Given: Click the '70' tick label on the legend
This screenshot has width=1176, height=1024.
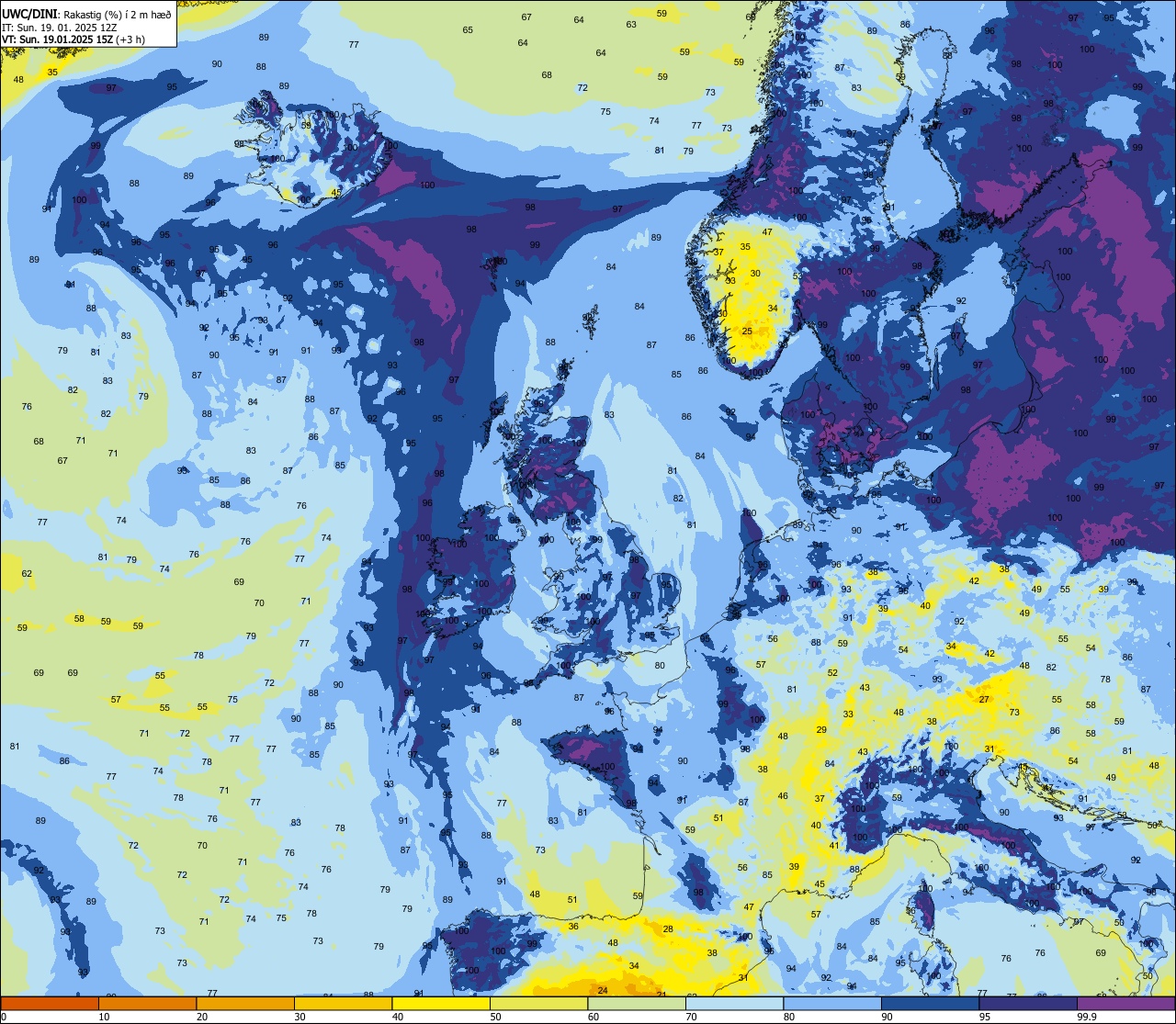Looking at the screenshot, I should [691, 1017].
